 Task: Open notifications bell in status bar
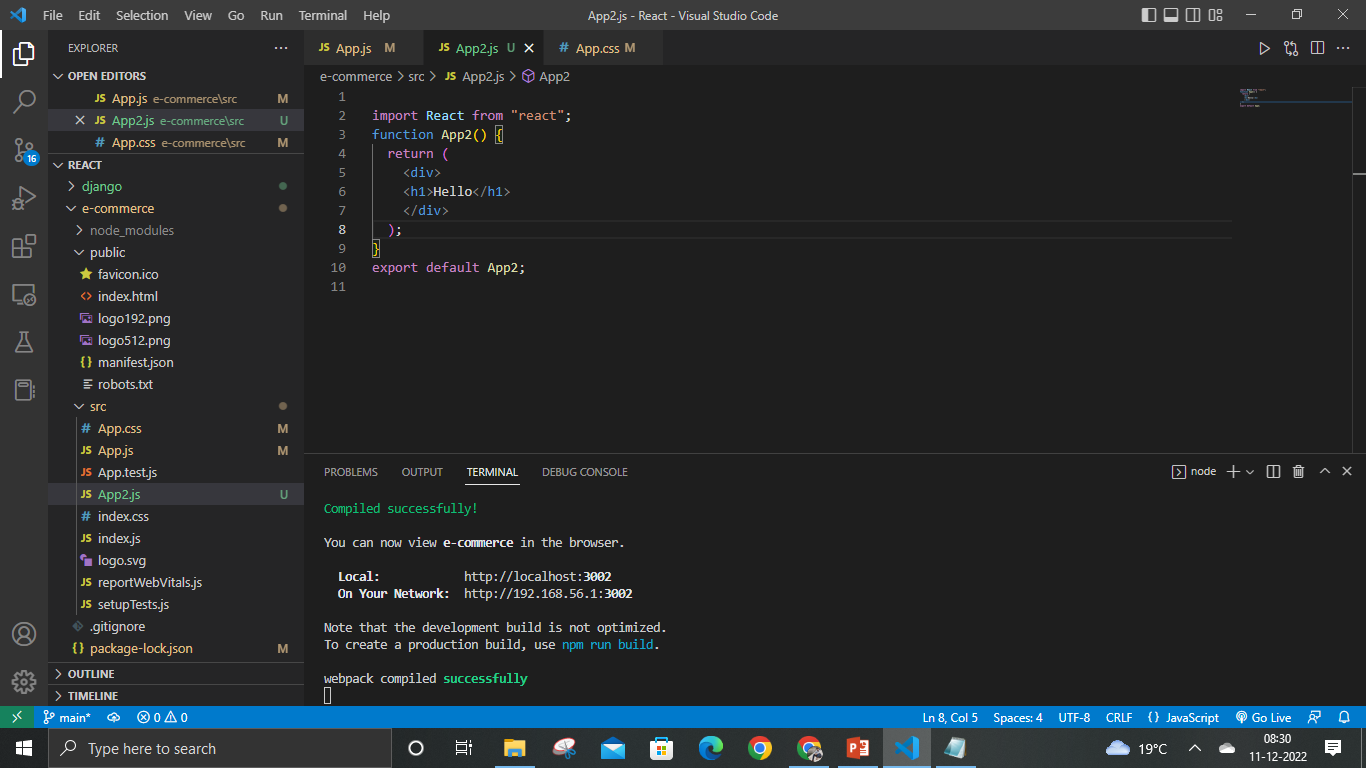click(x=1345, y=717)
